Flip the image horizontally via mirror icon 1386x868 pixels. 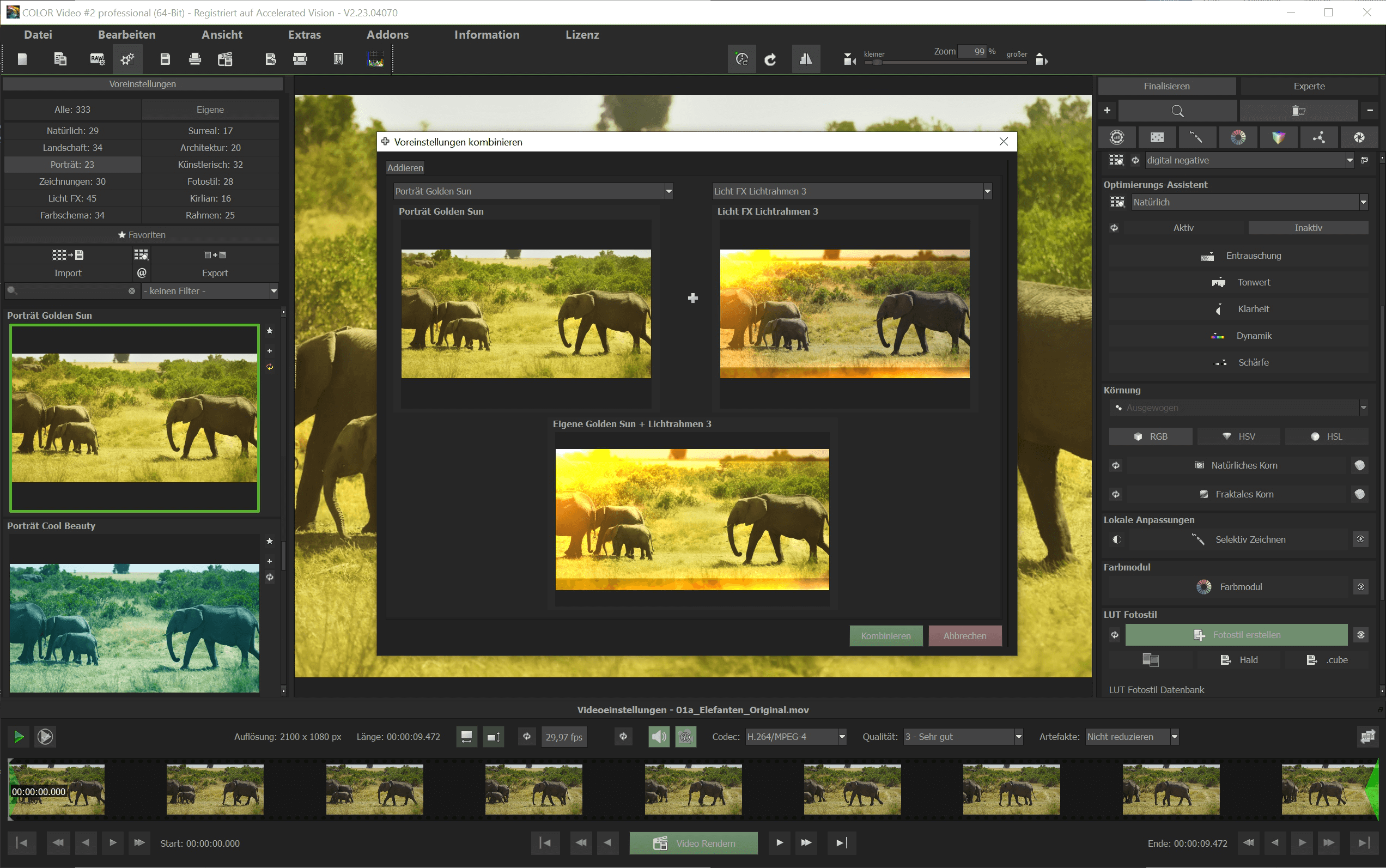806,58
